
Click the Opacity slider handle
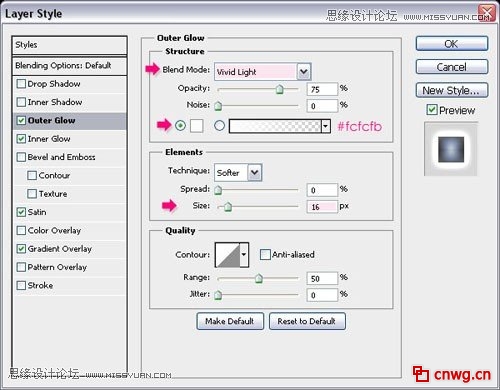point(280,89)
